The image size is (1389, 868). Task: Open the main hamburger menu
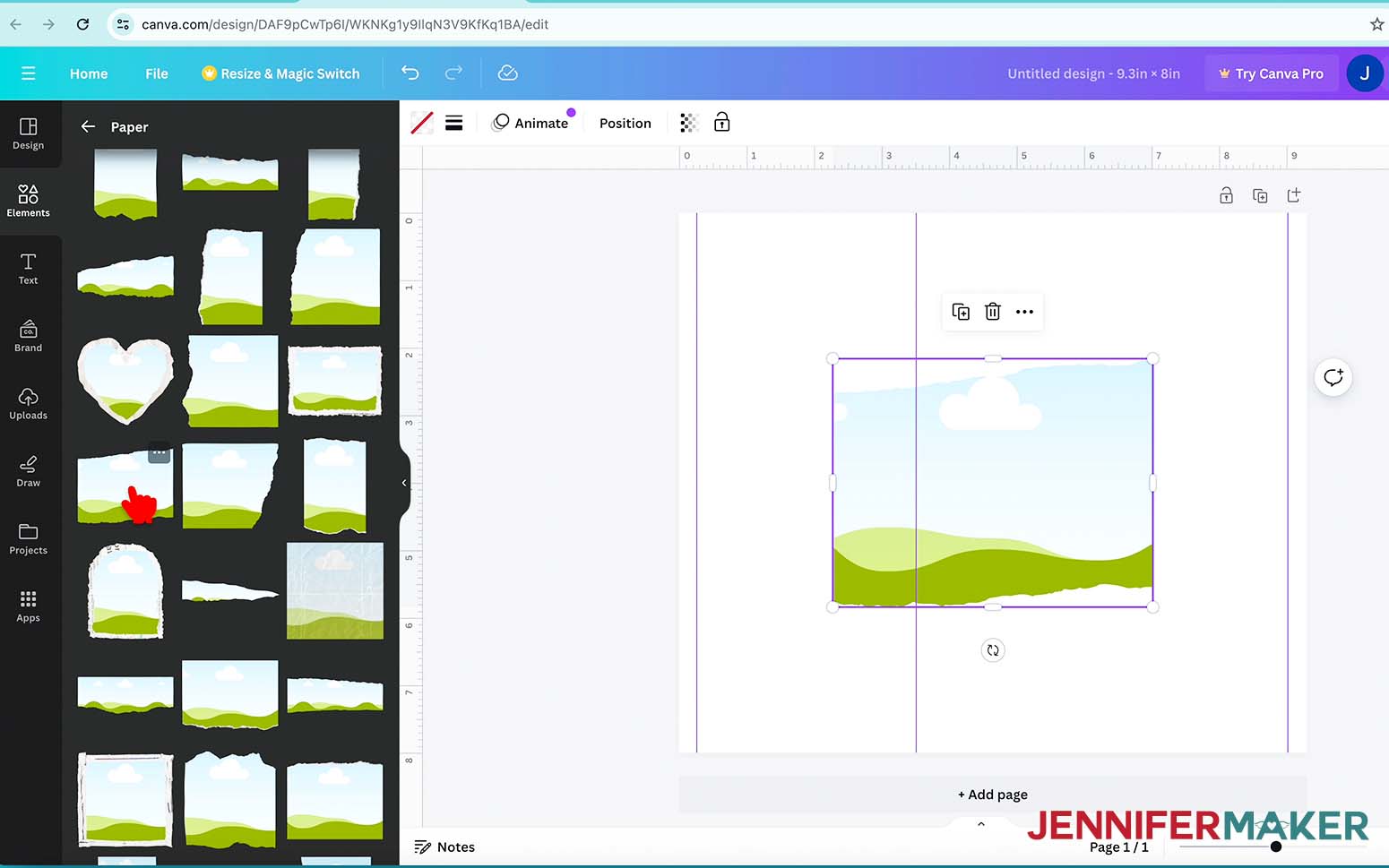tap(29, 73)
